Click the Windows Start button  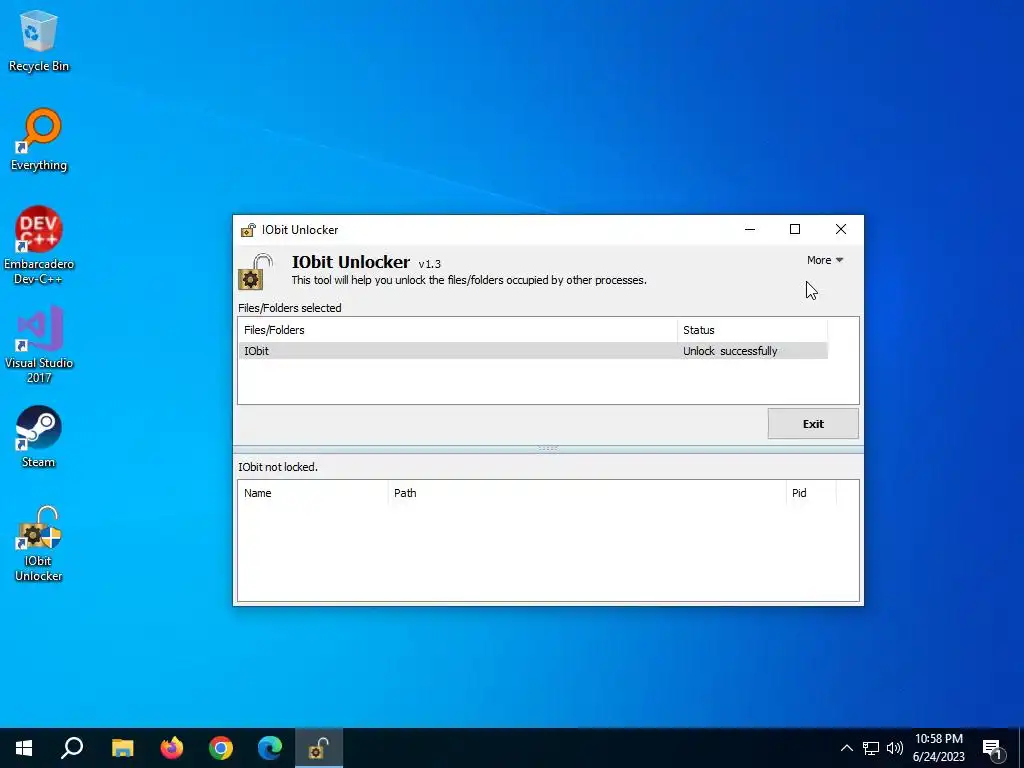pos(24,748)
